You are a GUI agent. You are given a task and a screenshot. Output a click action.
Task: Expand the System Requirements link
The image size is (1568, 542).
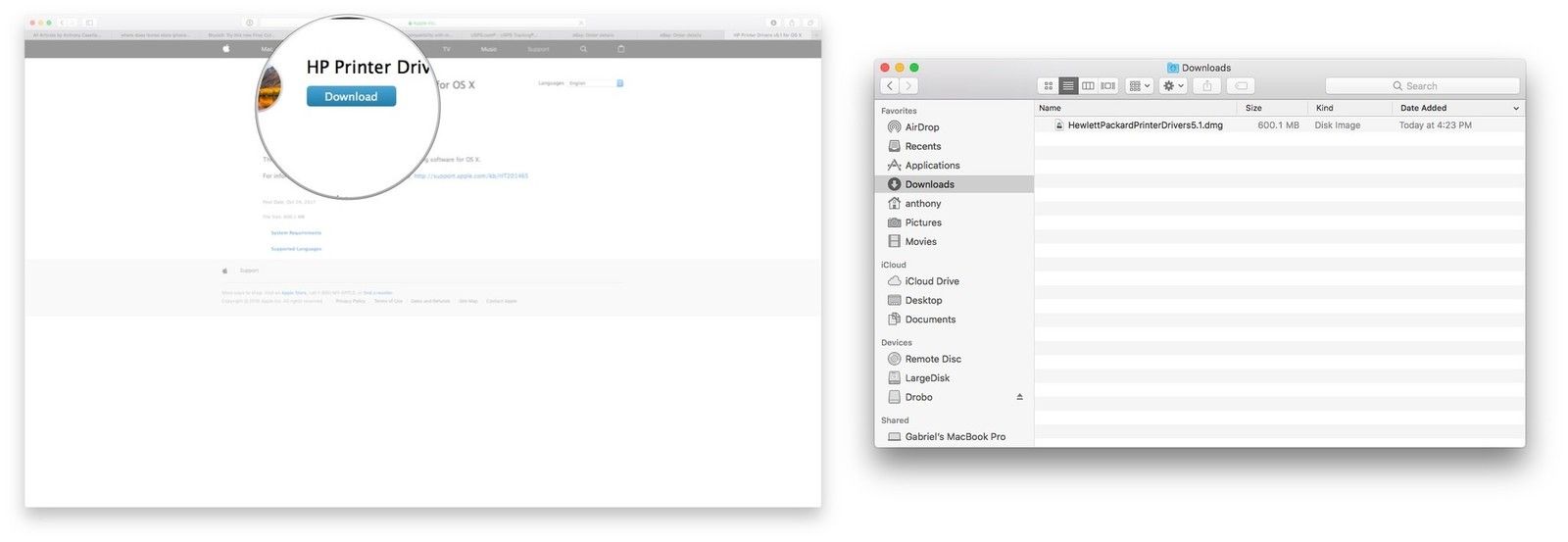(x=296, y=232)
